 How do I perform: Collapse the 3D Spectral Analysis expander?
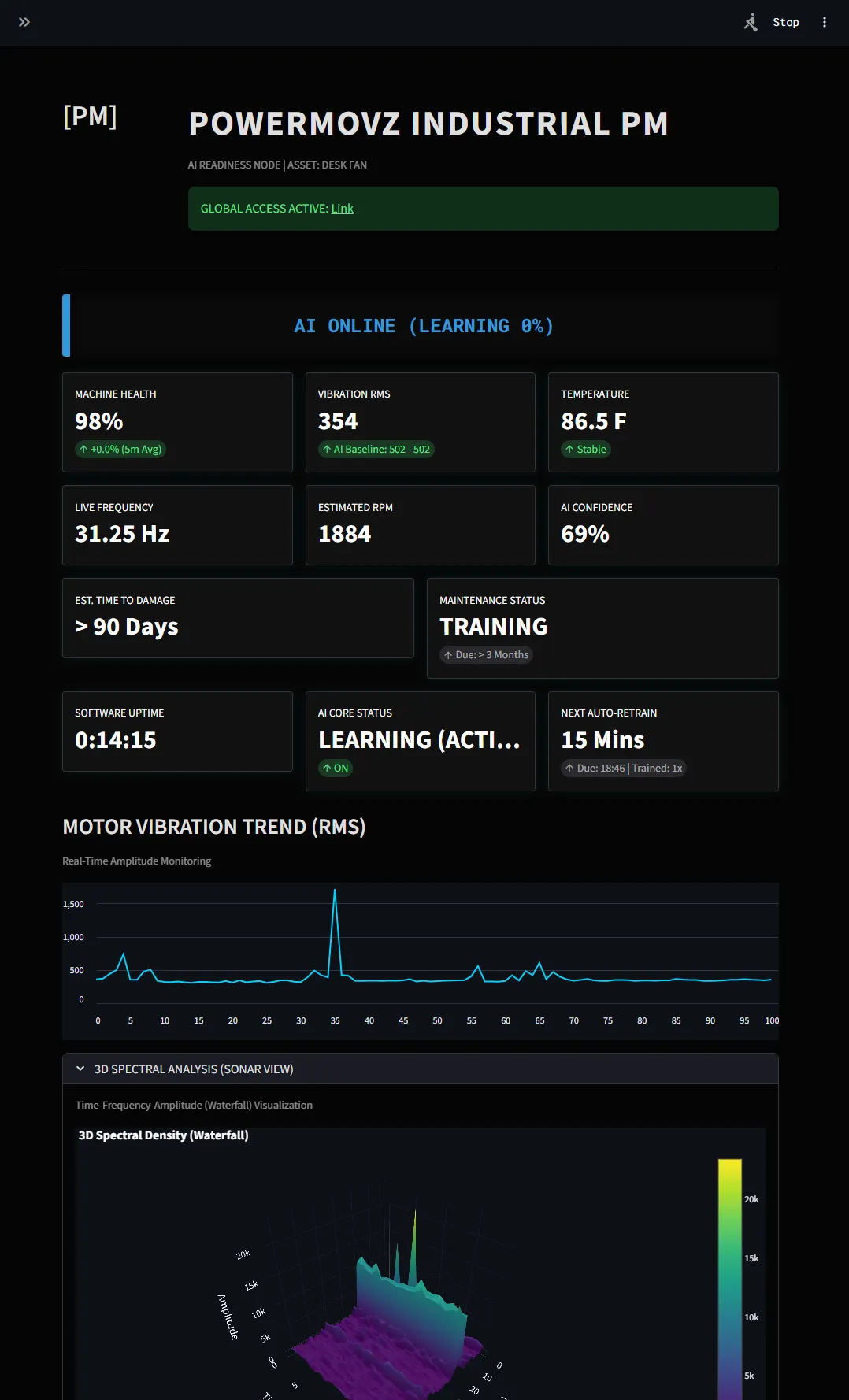421,1069
